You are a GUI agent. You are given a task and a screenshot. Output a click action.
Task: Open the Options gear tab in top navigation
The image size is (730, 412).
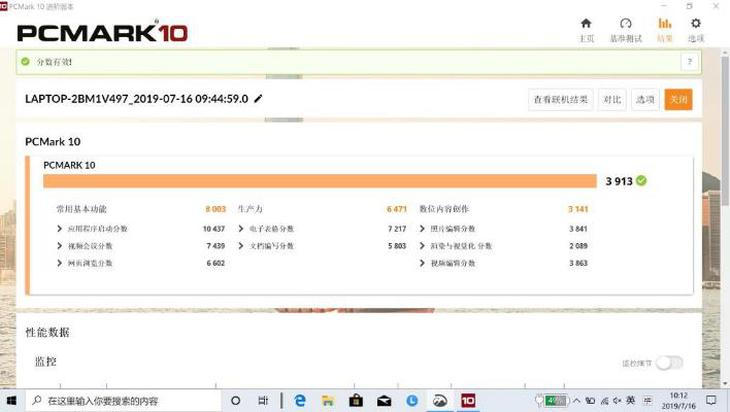point(696,30)
